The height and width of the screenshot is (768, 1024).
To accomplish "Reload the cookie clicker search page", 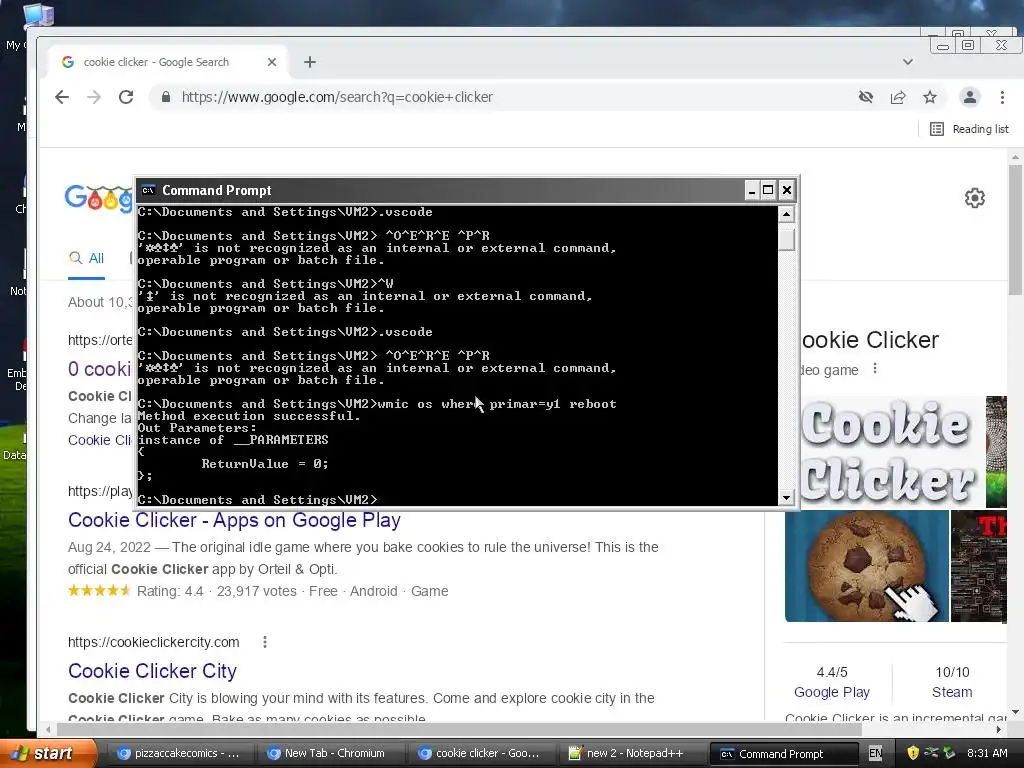I will [x=126, y=97].
